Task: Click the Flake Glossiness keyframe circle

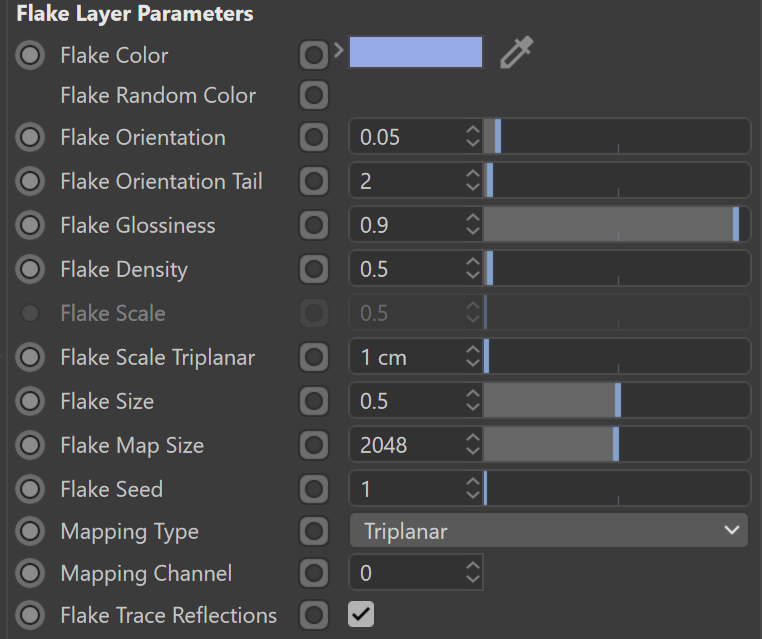Action: tap(30, 225)
